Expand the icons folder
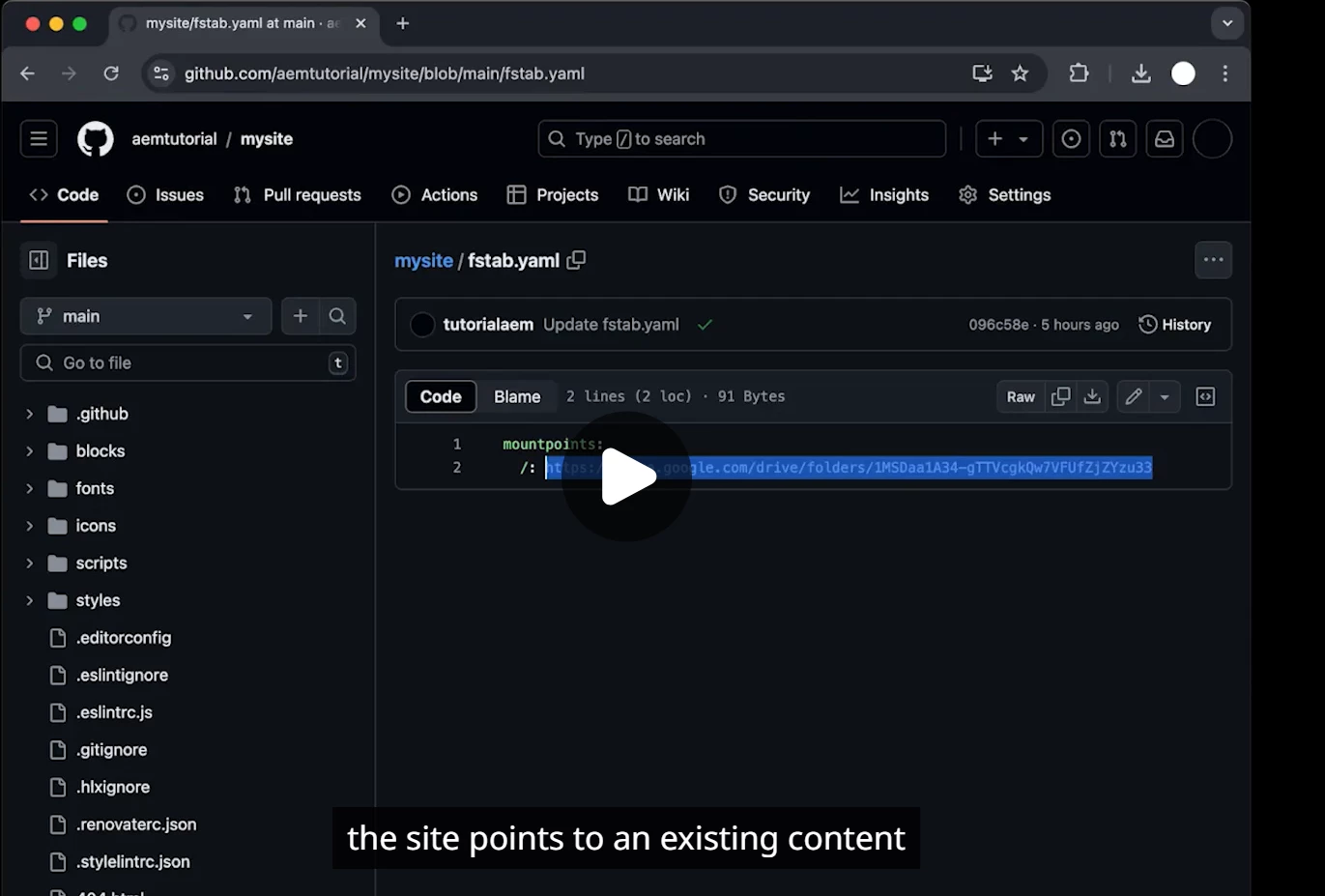The height and width of the screenshot is (896, 1325). (29, 526)
